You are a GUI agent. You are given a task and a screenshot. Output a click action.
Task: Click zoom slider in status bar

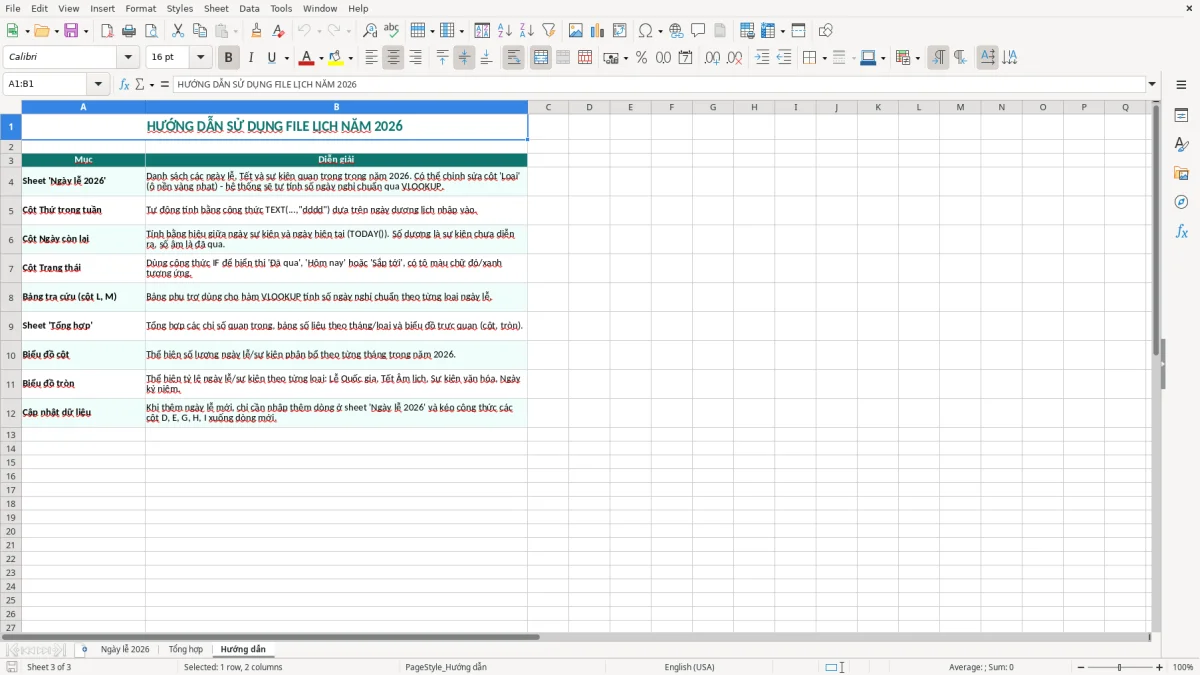[1119, 667]
